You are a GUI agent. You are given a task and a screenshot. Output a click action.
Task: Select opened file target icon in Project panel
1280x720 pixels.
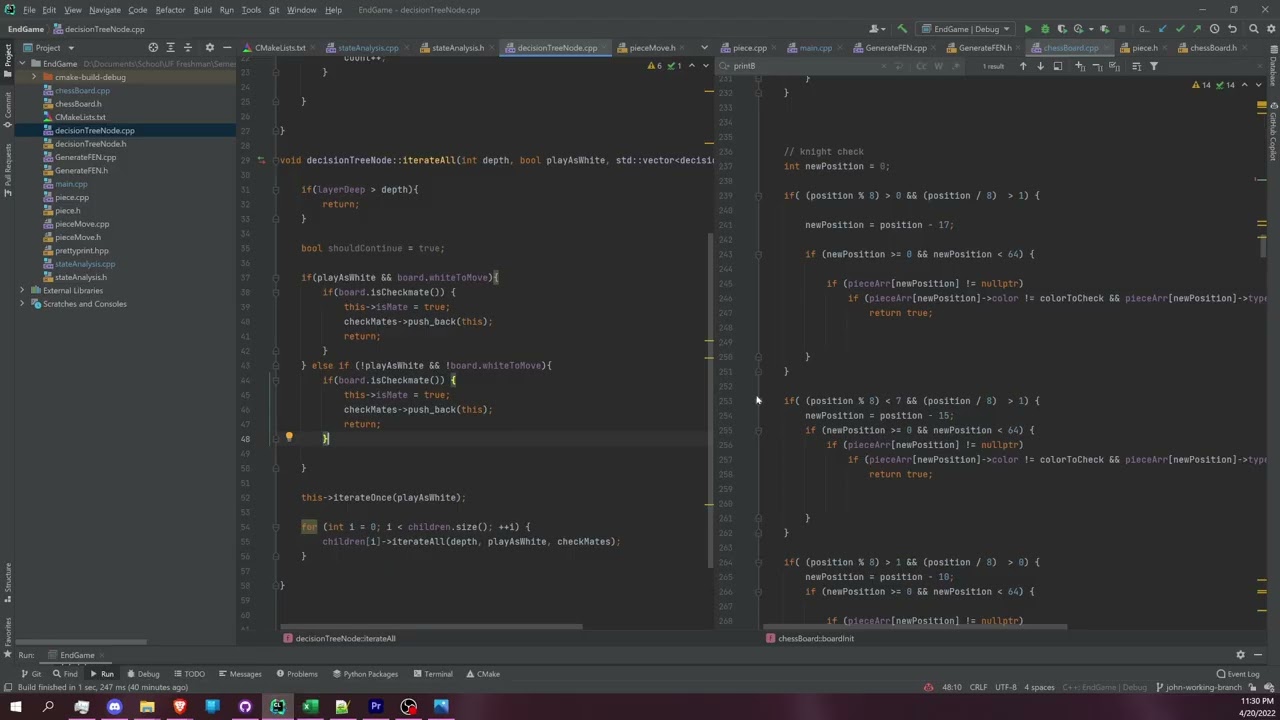[x=153, y=48]
